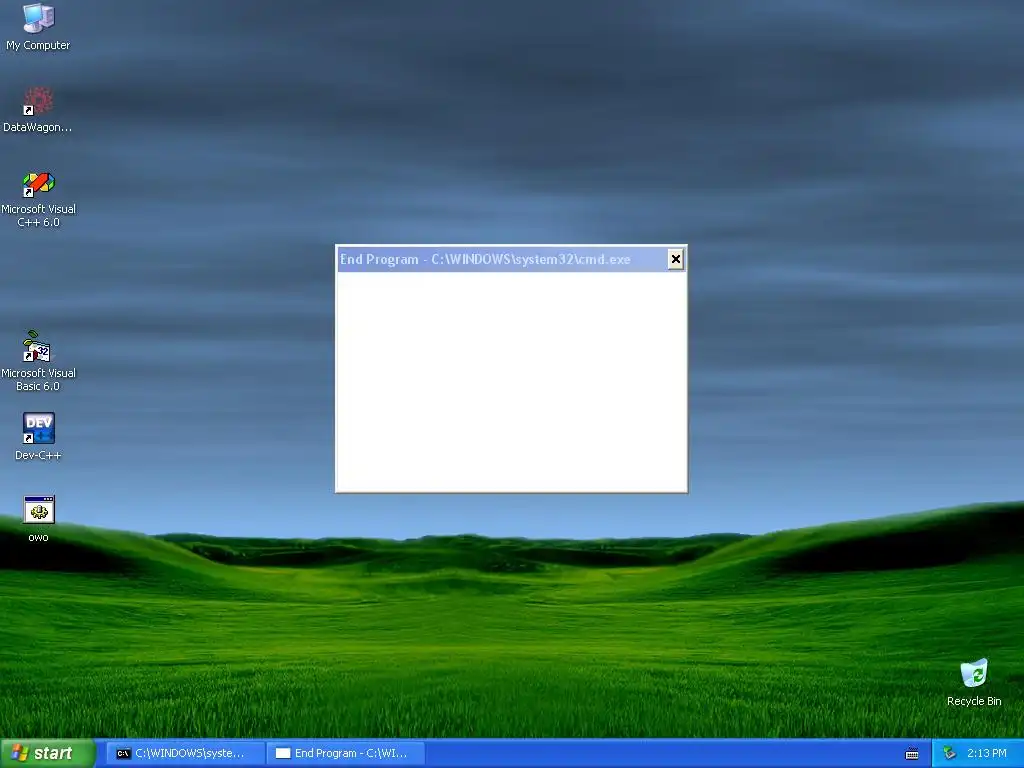Open the Start menu
Image resolution: width=1024 pixels, height=768 pixels.
pos(48,753)
